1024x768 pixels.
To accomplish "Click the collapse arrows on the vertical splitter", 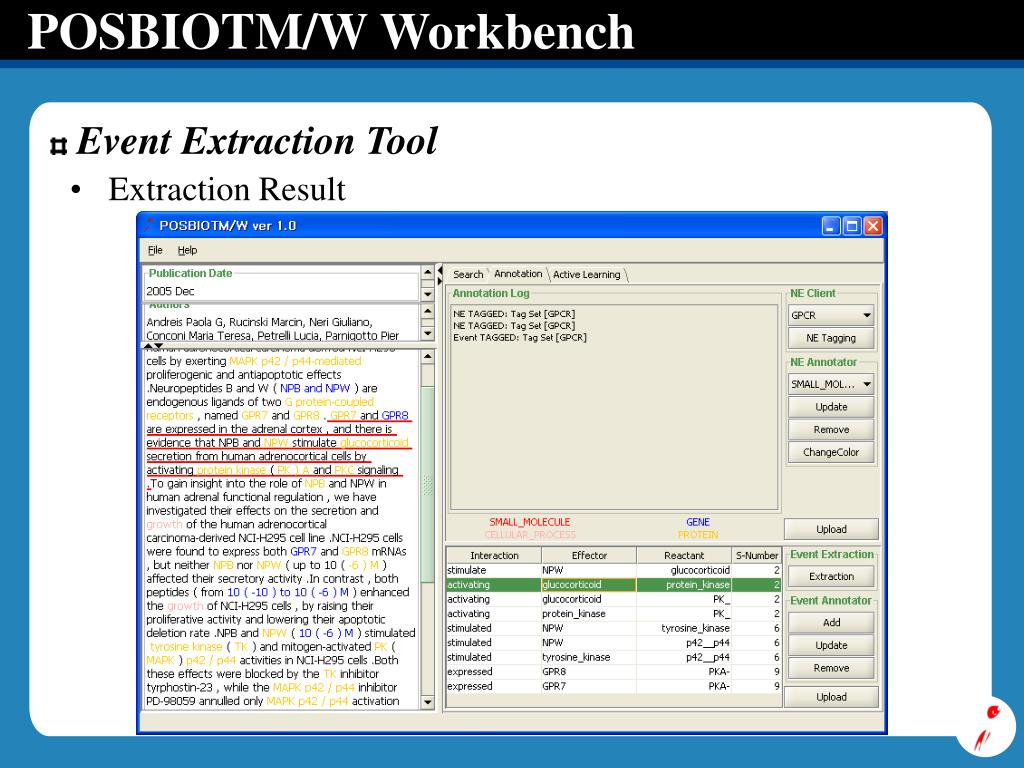I will [x=440, y=275].
